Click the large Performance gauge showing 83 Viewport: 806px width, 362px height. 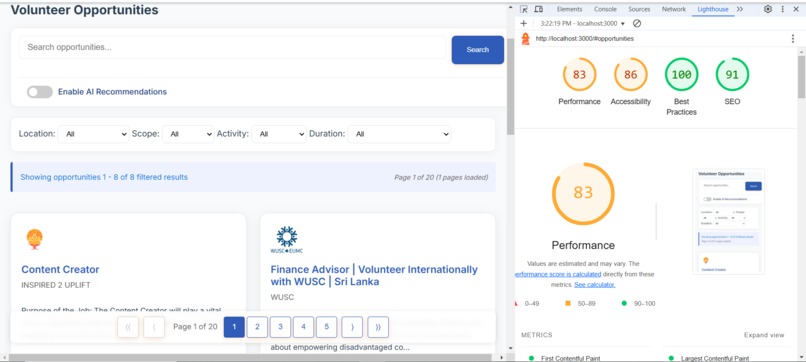coord(583,194)
